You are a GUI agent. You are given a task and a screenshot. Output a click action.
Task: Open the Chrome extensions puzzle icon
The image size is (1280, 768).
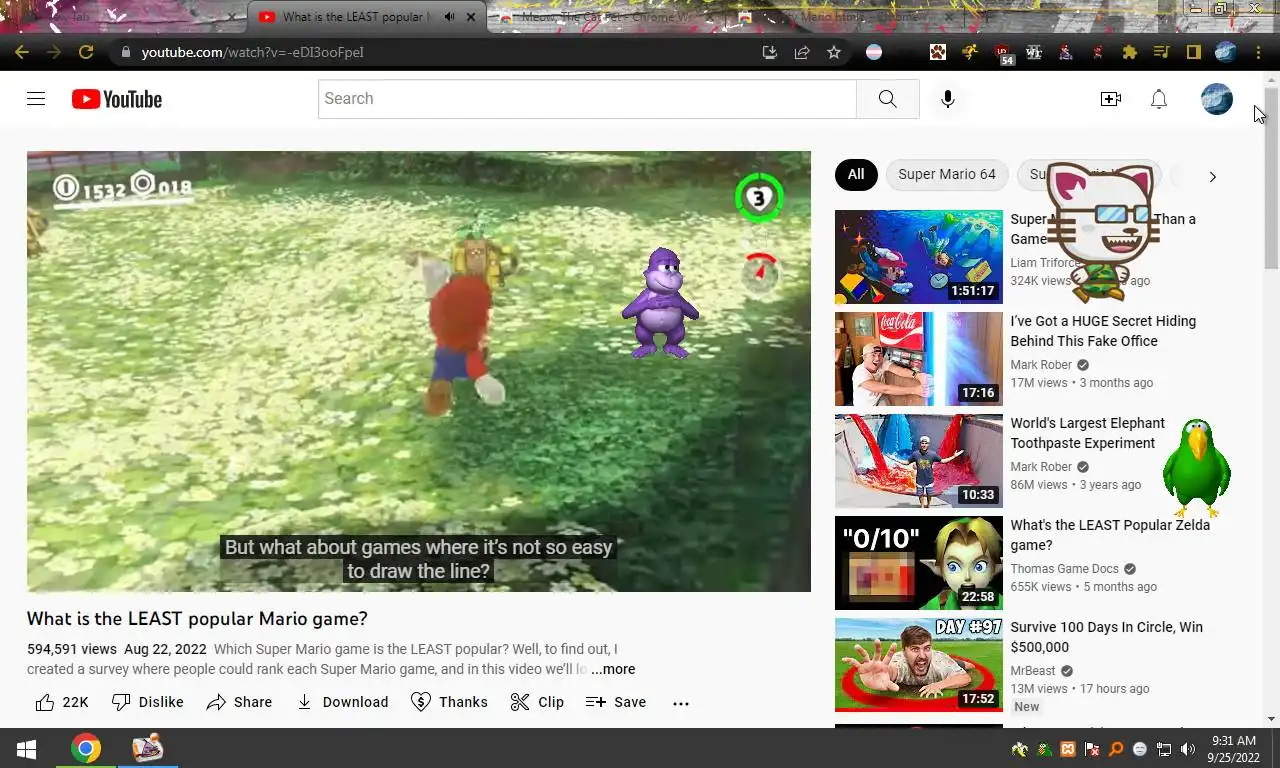(x=1129, y=52)
